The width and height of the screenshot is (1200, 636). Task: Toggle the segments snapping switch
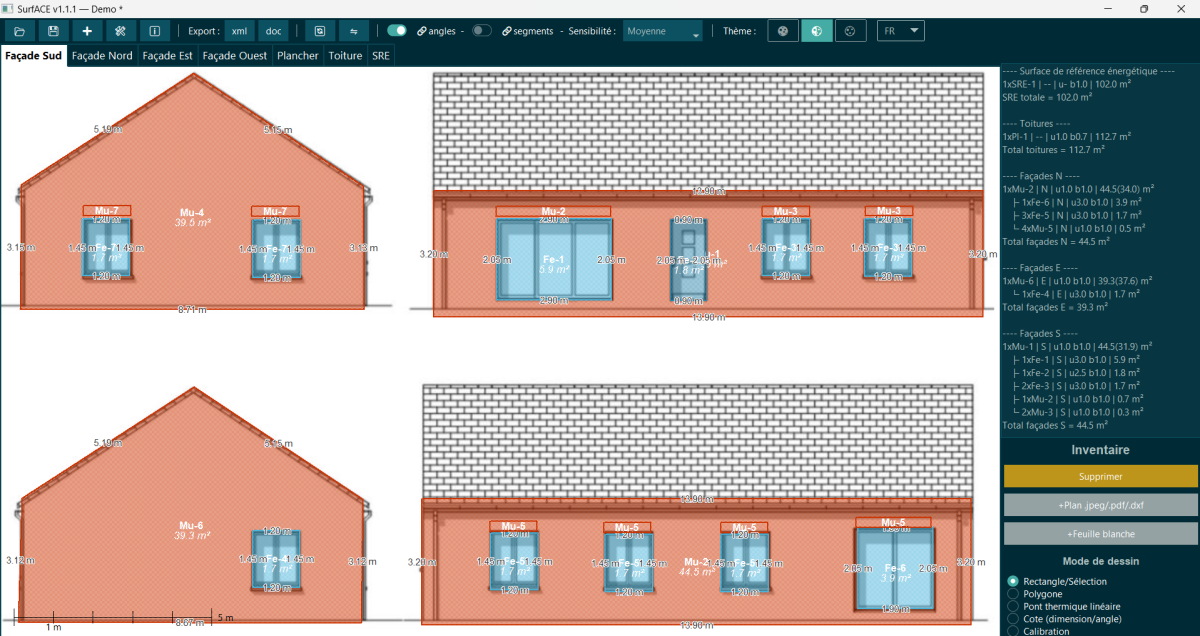point(482,31)
